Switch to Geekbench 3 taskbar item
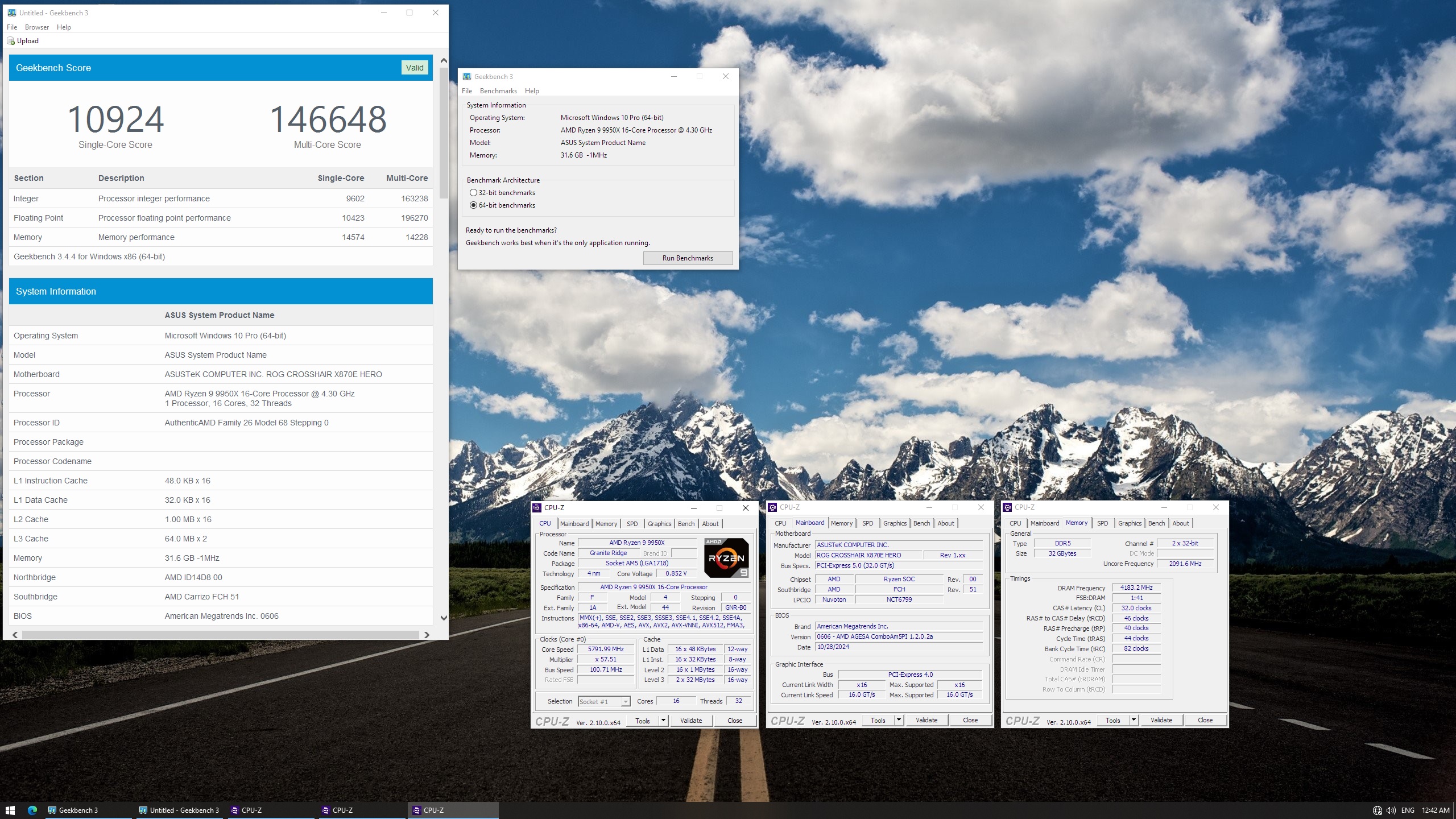The width and height of the screenshot is (1456, 819). 89,810
